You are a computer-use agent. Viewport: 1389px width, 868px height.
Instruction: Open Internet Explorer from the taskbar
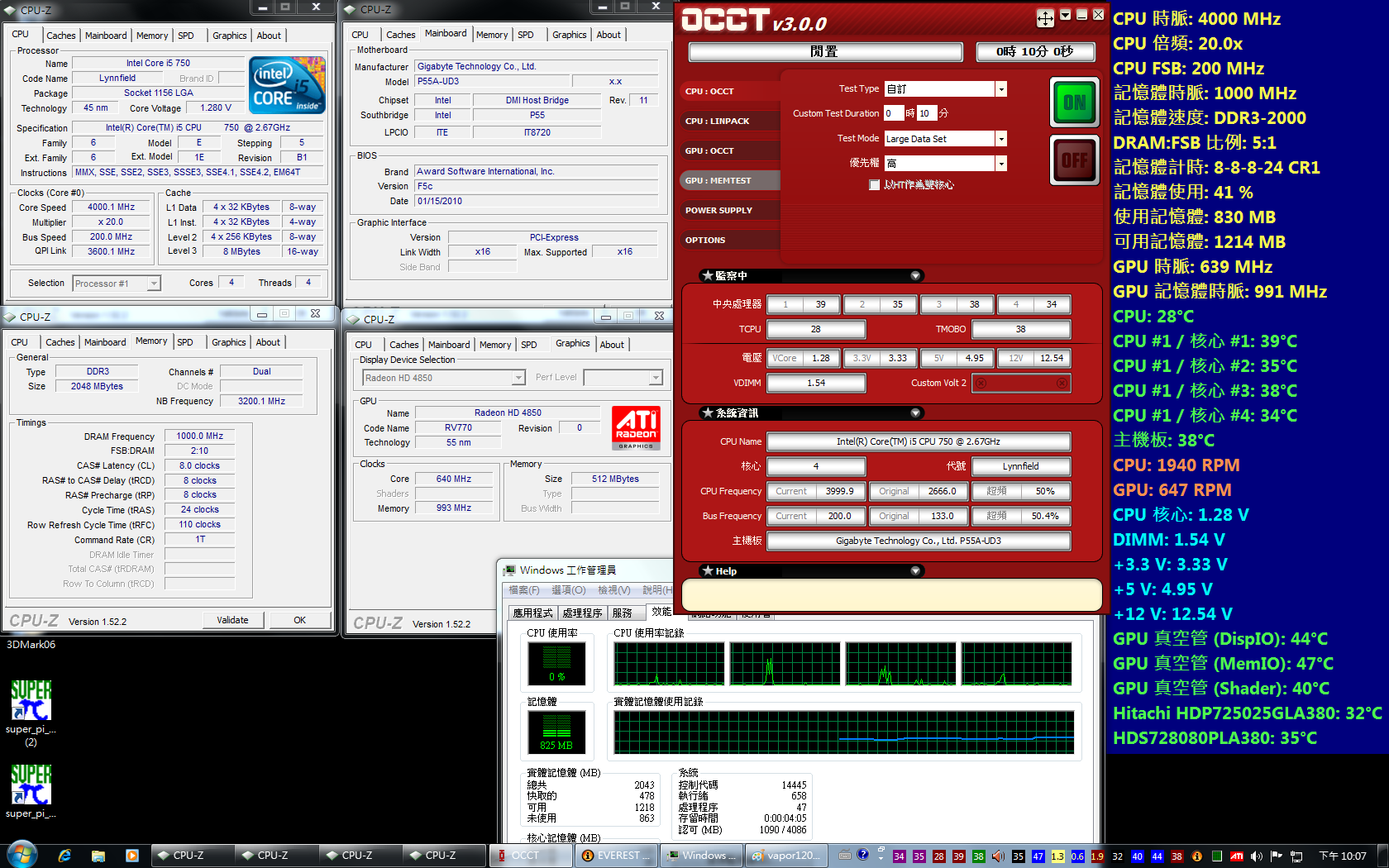pyautogui.click(x=64, y=856)
